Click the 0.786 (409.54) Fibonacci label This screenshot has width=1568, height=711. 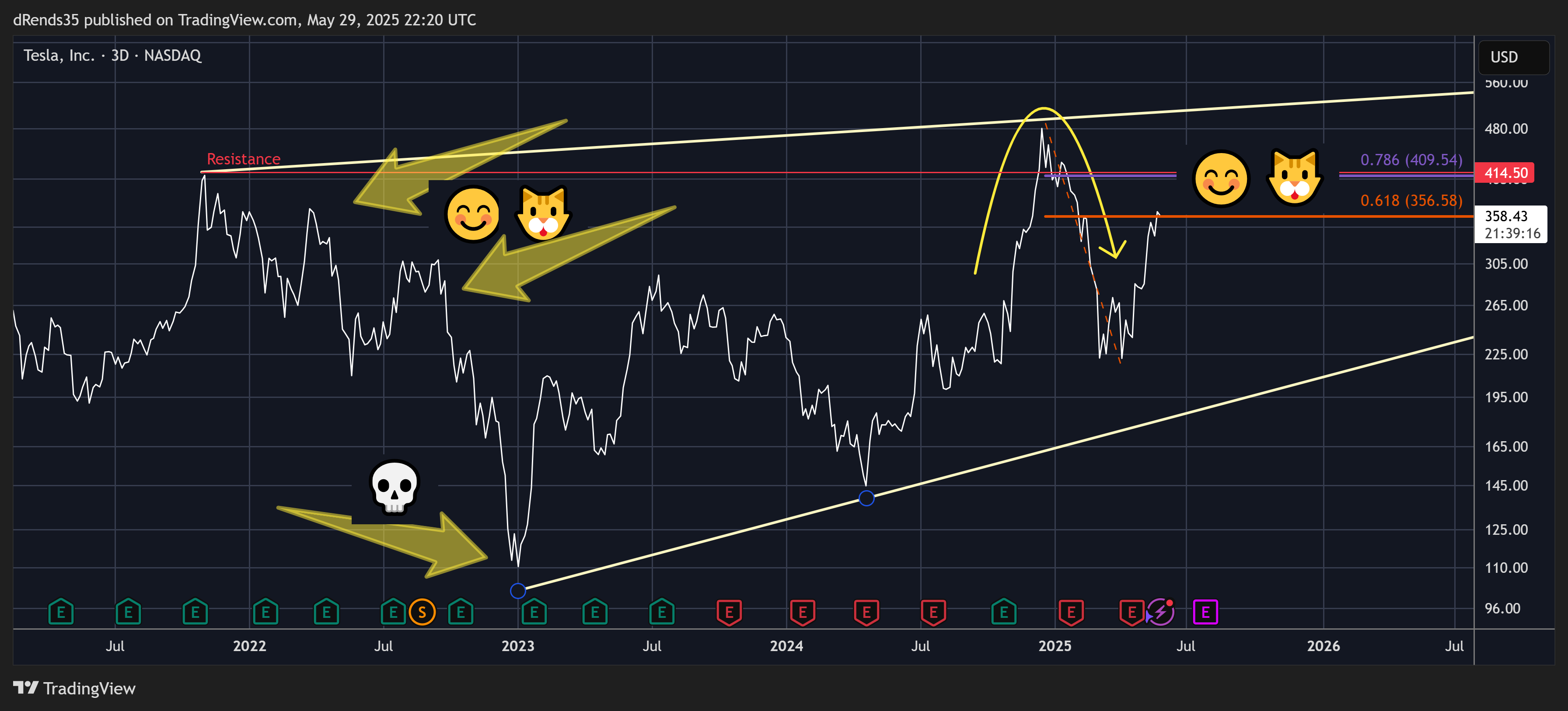pos(1411,160)
